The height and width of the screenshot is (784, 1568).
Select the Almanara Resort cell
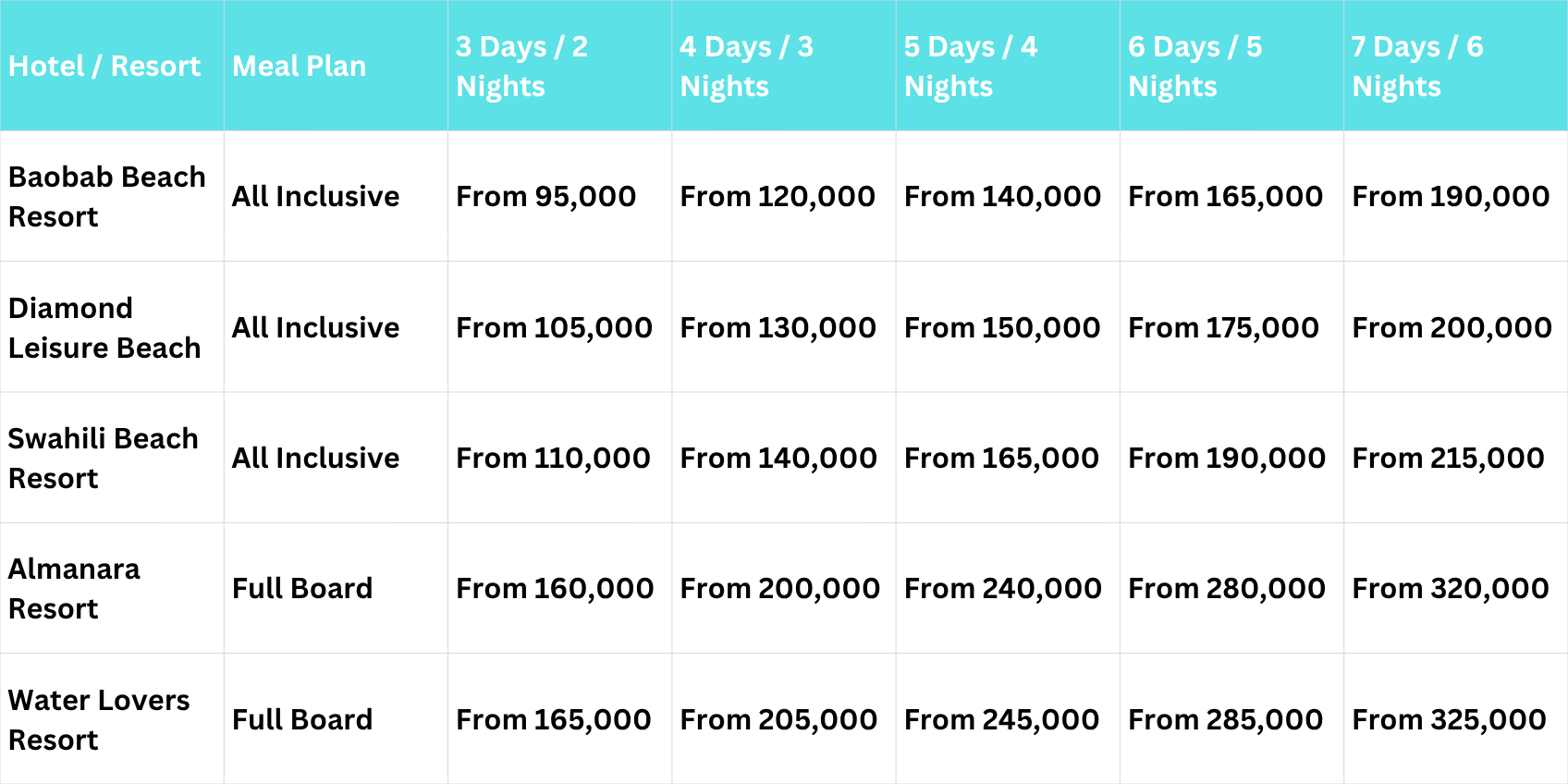(x=75, y=589)
